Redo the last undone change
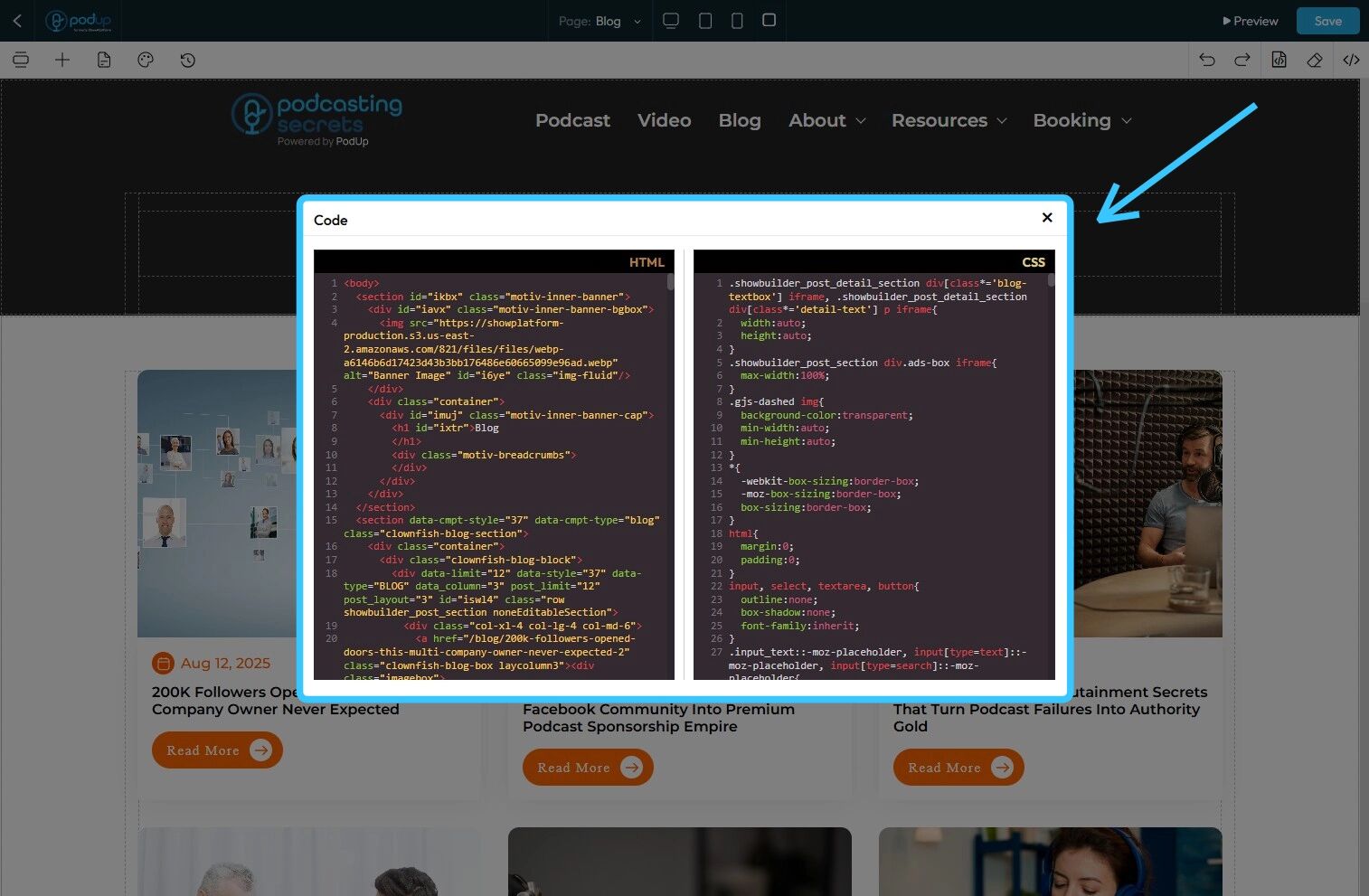This screenshot has width=1369, height=896. coord(1242,60)
